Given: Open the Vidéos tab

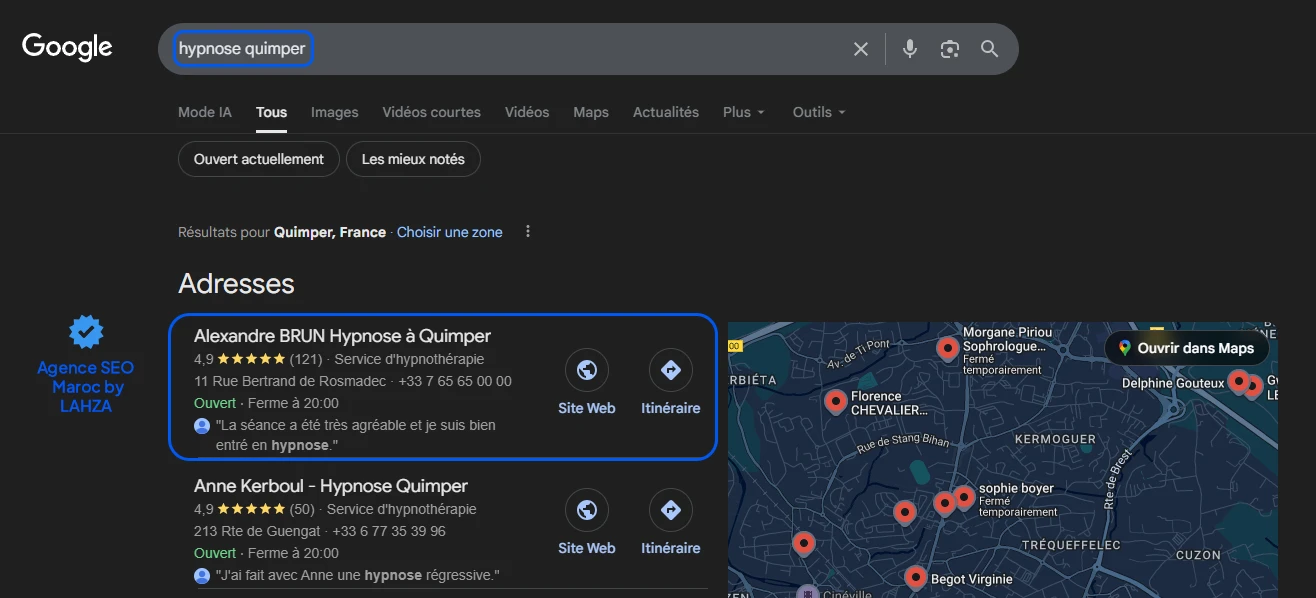Looking at the screenshot, I should [527, 112].
